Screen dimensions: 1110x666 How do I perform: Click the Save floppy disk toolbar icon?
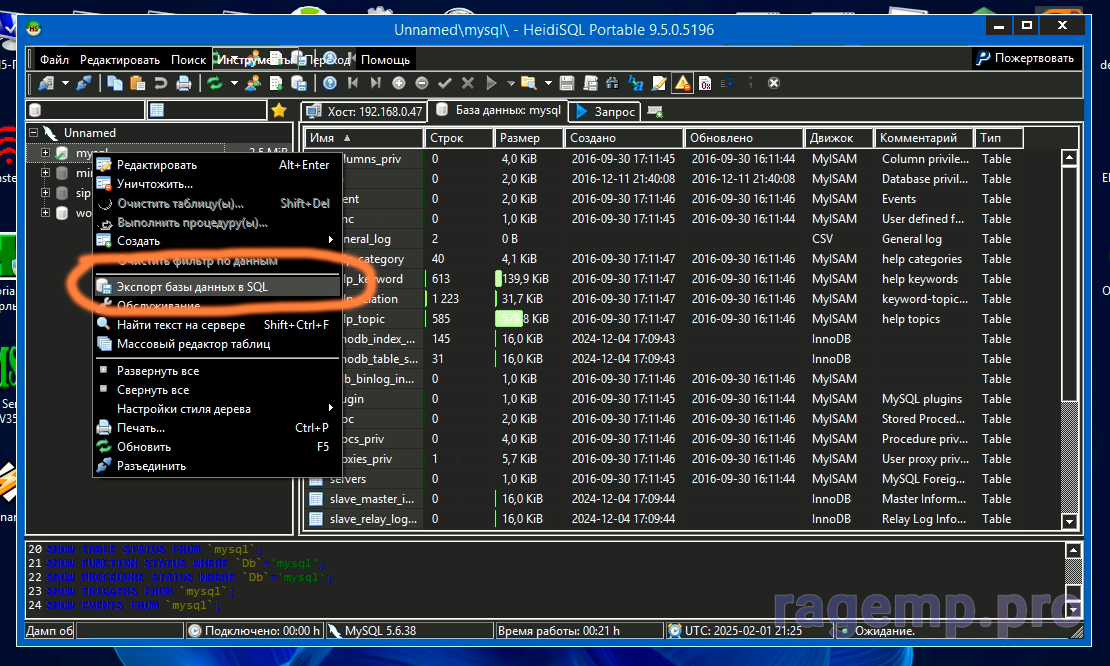point(567,84)
